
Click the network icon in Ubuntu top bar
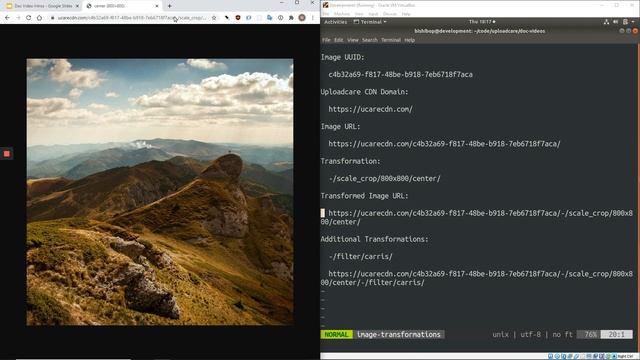tap(606, 22)
